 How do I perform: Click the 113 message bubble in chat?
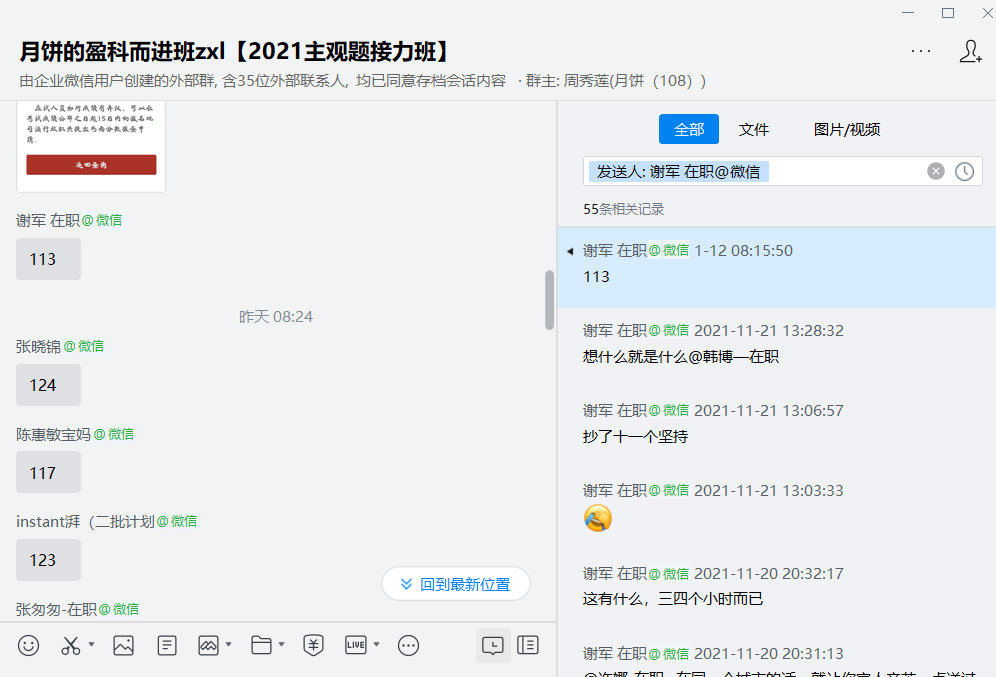(48, 258)
